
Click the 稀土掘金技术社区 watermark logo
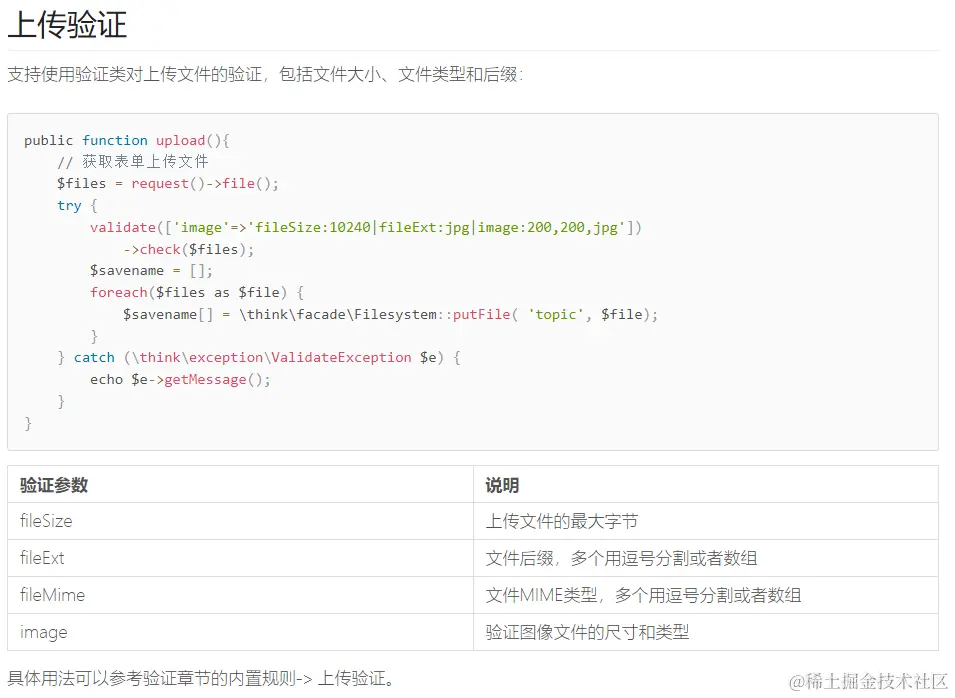868,681
